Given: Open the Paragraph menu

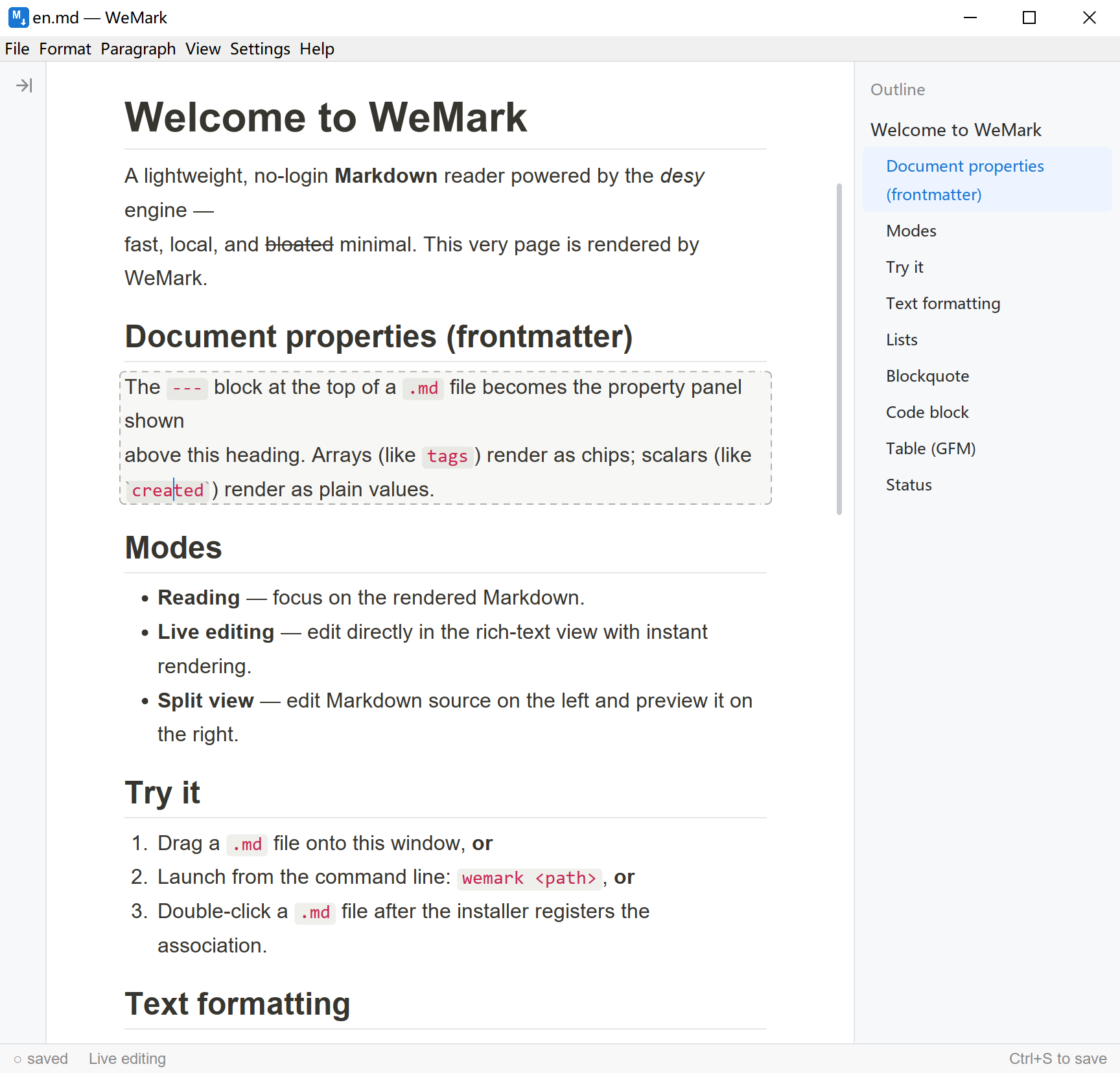Looking at the screenshot, I should [x=138, y=49].
